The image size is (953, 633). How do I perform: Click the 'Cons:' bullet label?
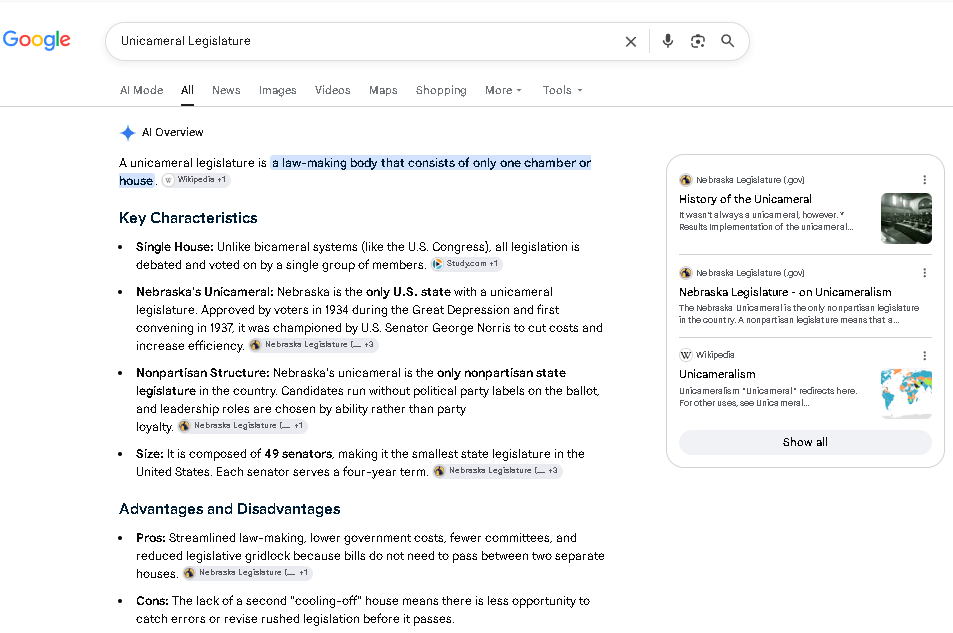click(152, 601)
